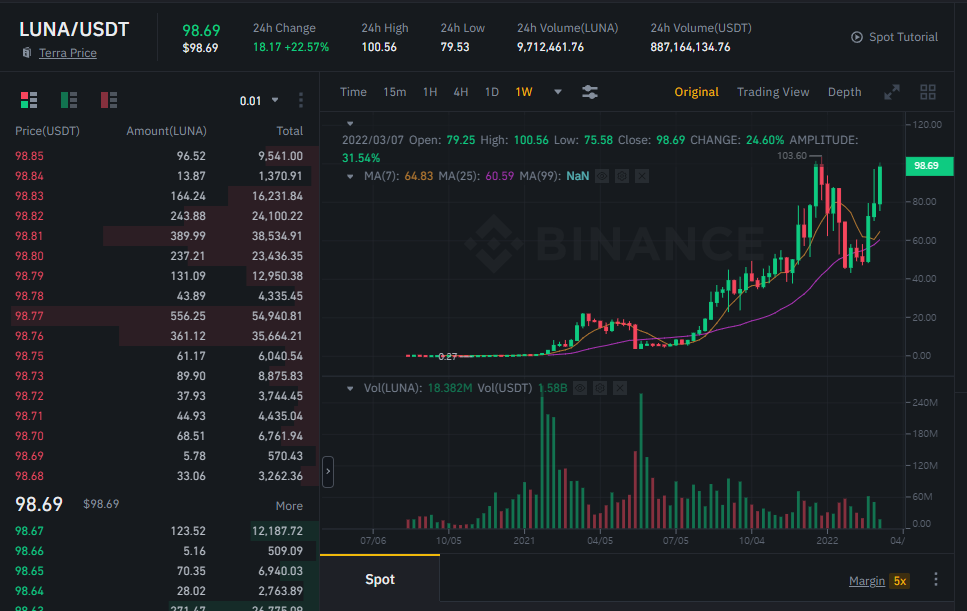
Task: Click More in order book
Action: 289,506
